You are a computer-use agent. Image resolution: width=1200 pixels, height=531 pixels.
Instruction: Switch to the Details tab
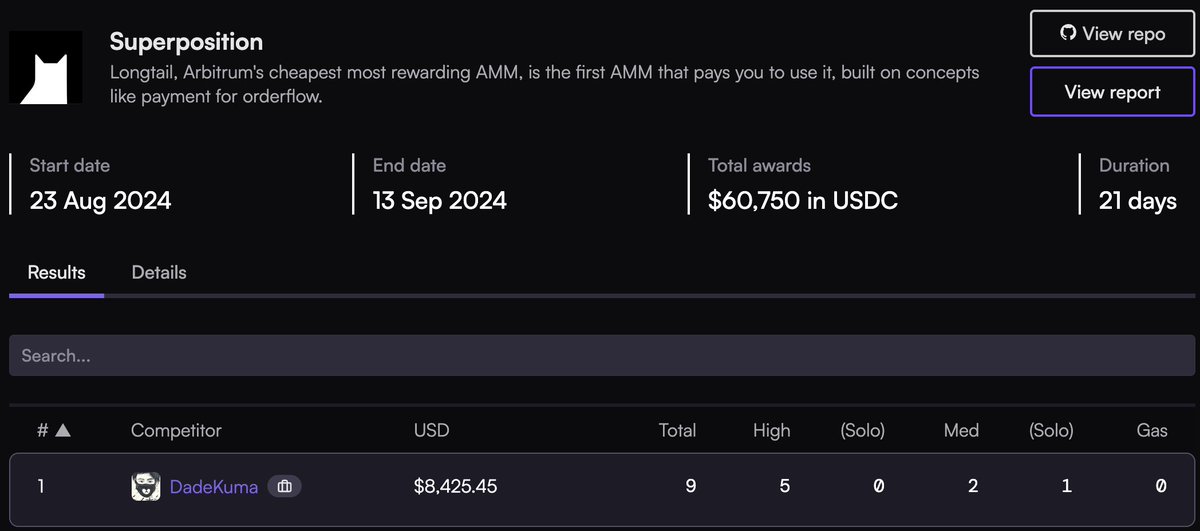159,272
